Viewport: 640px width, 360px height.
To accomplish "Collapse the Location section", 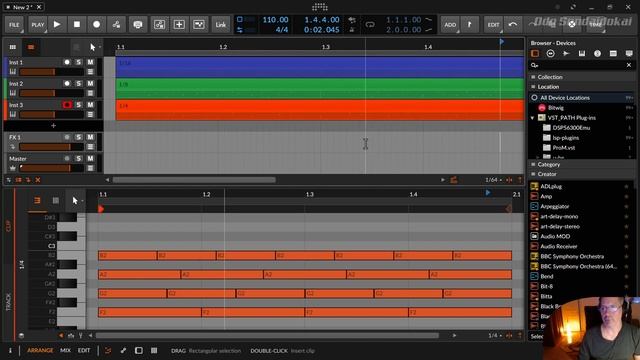I will (582, 87).
